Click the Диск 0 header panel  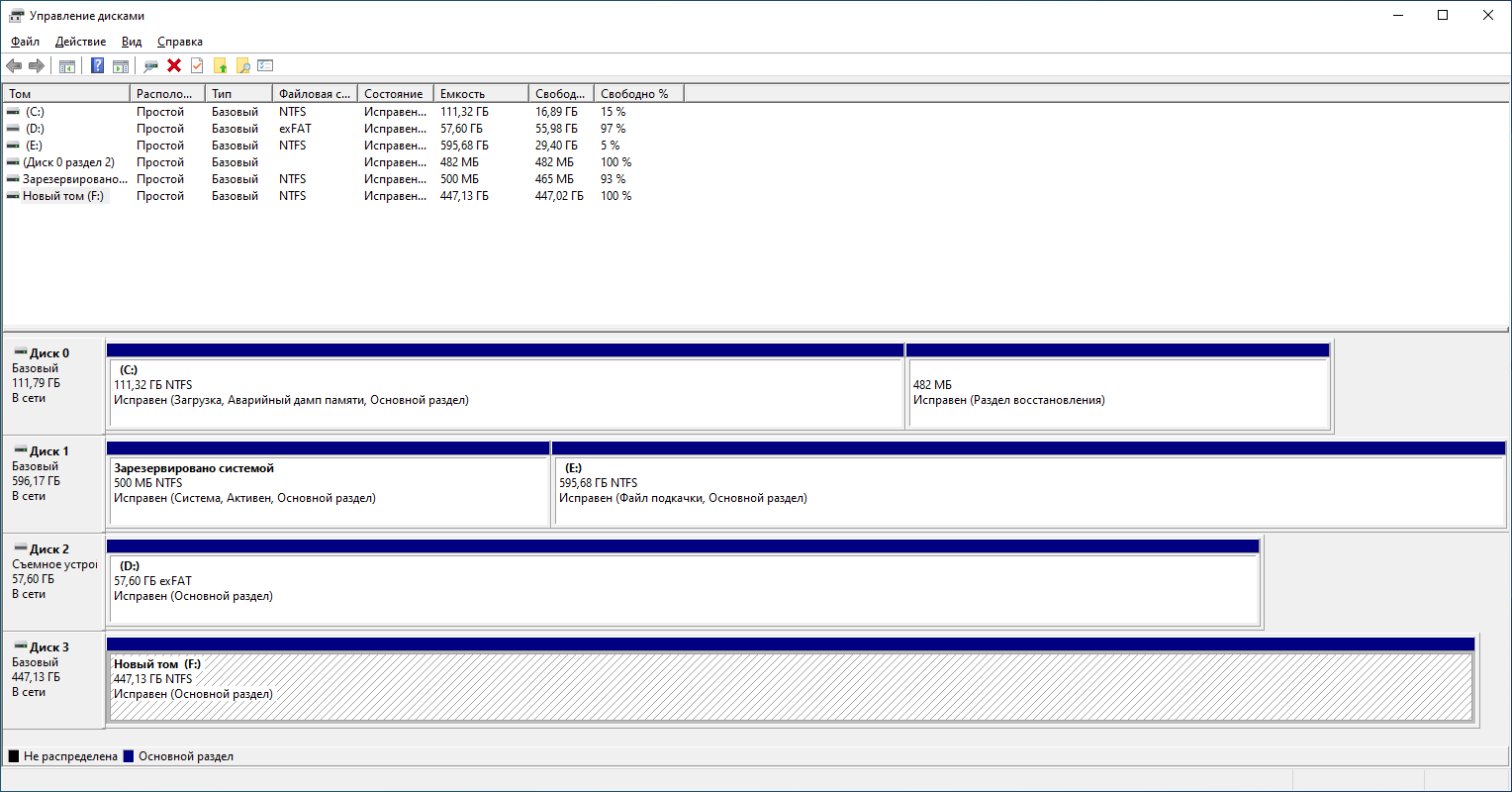pyautogui.click(x=53, y=386)
